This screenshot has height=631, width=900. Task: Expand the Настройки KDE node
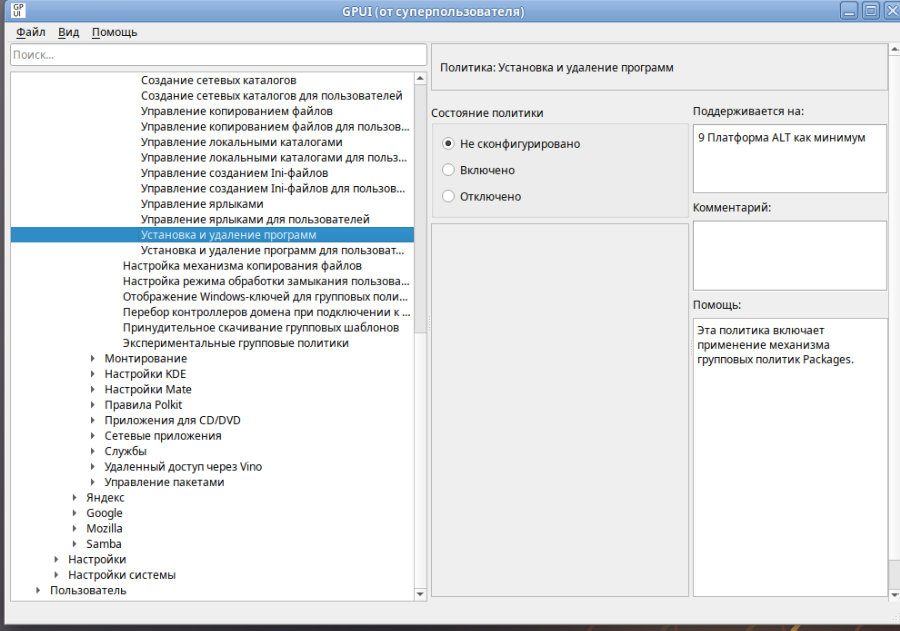[92, 374]
